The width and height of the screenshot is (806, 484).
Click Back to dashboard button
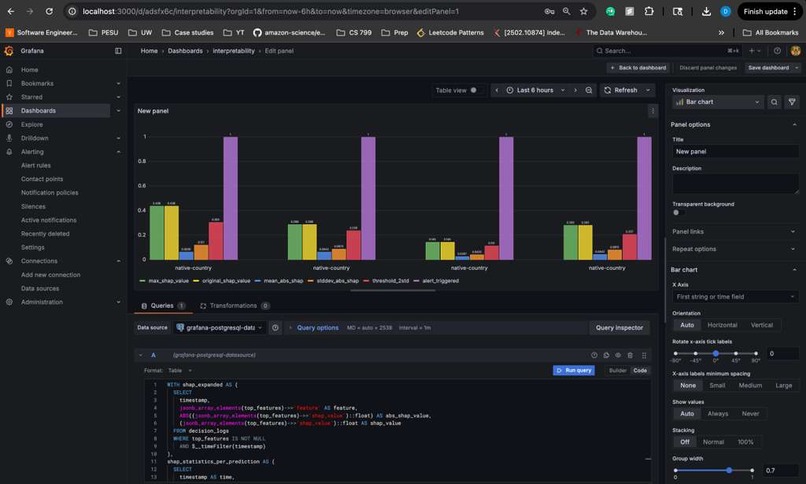tap(637, 68)
